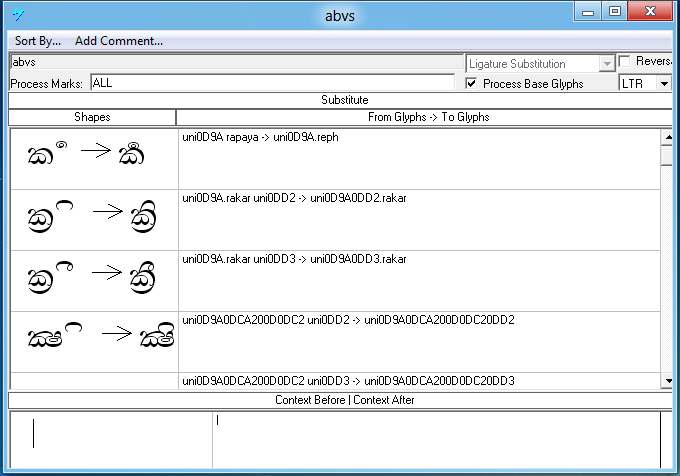Minimize the abvs window
The width and height of the screenshot is (680, 476).
[x=588, y=12]
